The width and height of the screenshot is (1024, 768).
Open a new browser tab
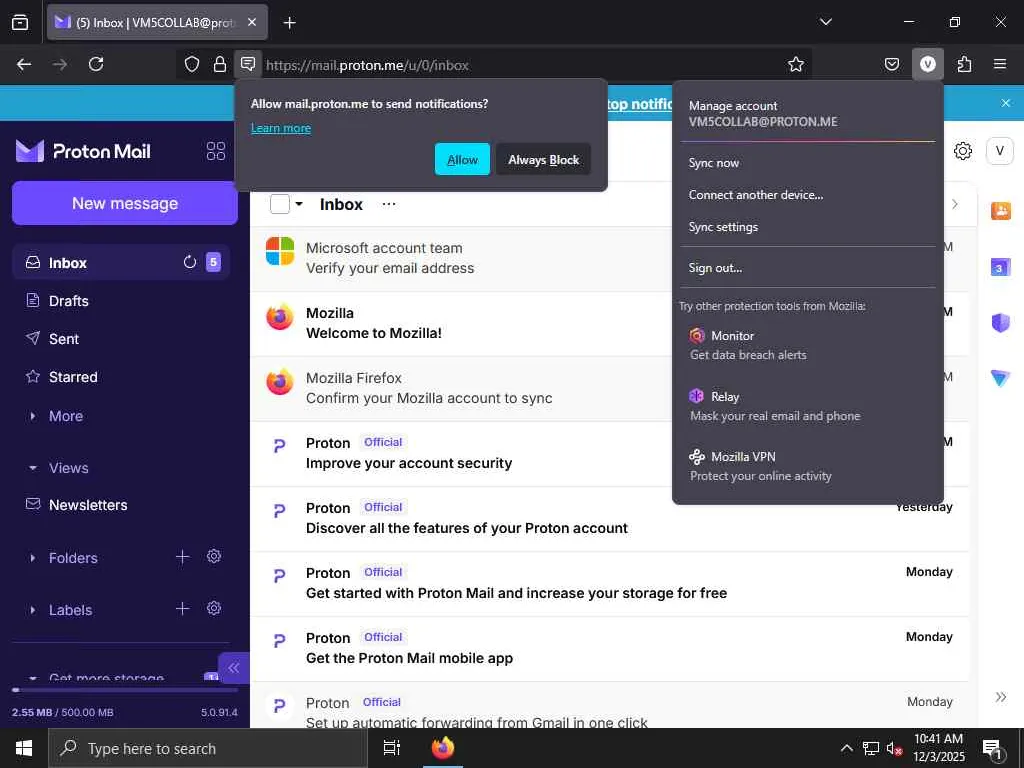tap(289, 23)
